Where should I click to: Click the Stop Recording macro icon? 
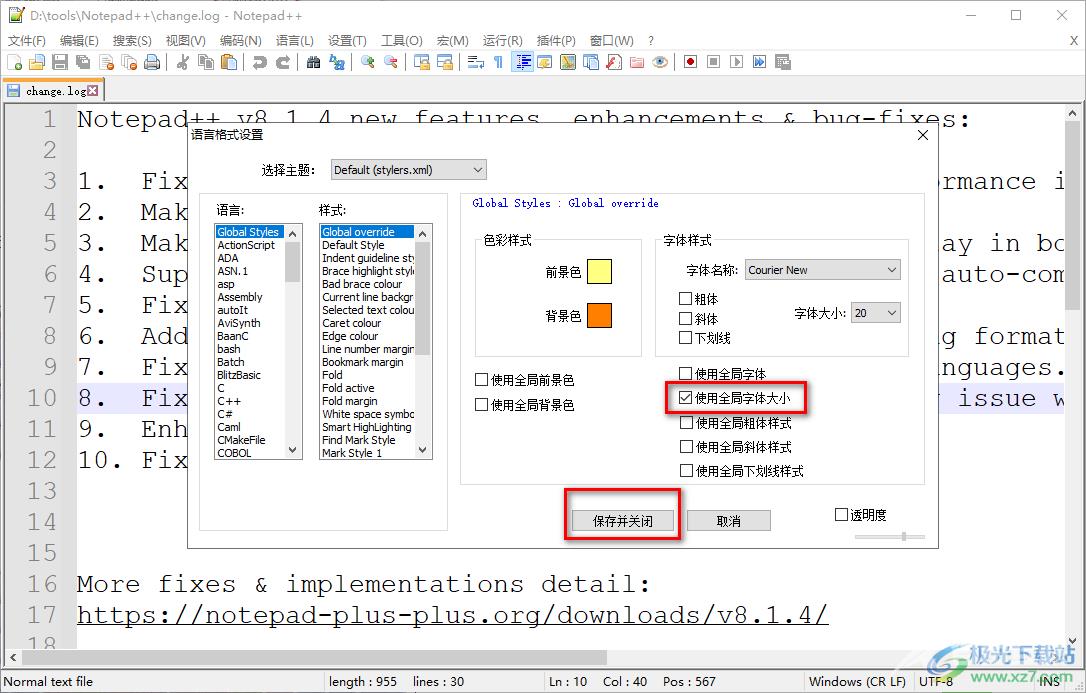713,62
